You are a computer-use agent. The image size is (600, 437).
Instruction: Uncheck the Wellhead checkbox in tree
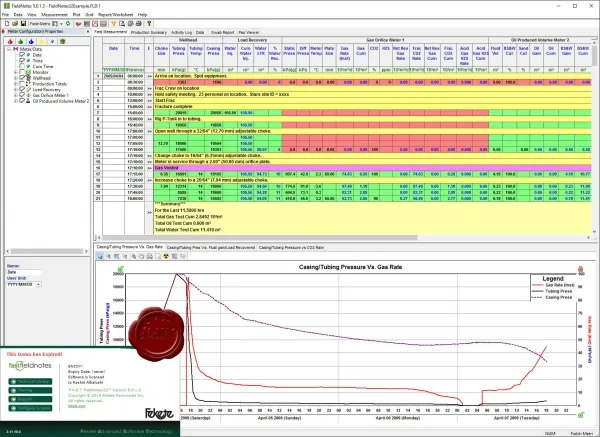click(22, 78)
